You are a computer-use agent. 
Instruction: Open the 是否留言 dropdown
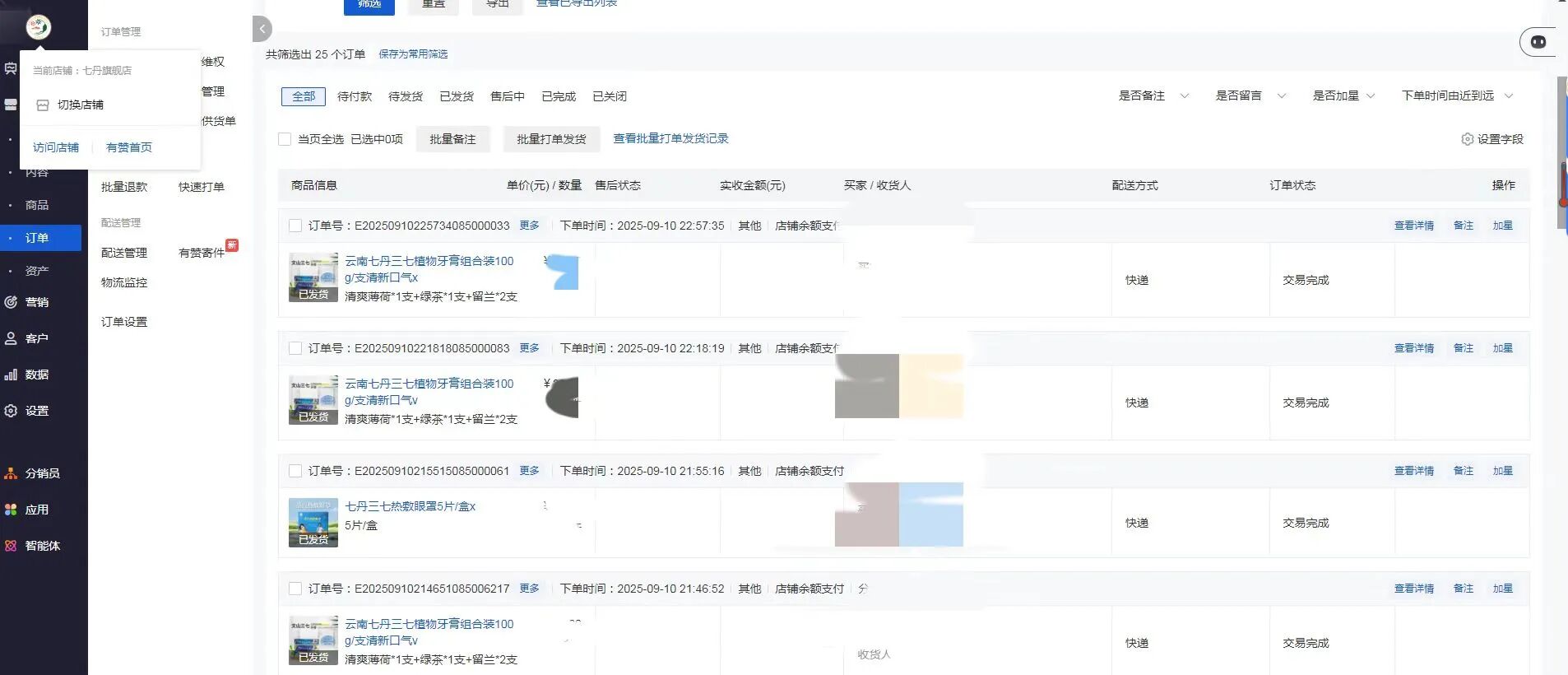tap(1250, 96)
